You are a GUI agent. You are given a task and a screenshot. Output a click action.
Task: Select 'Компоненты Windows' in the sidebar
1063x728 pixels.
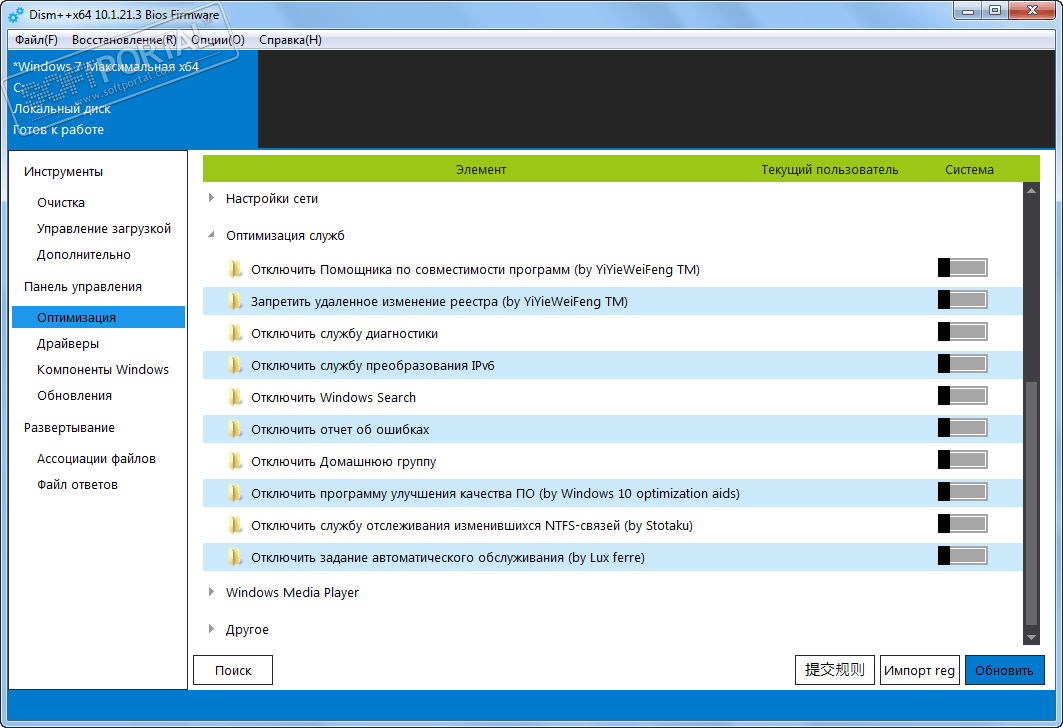pyautogui.click(x=103, y=369)
